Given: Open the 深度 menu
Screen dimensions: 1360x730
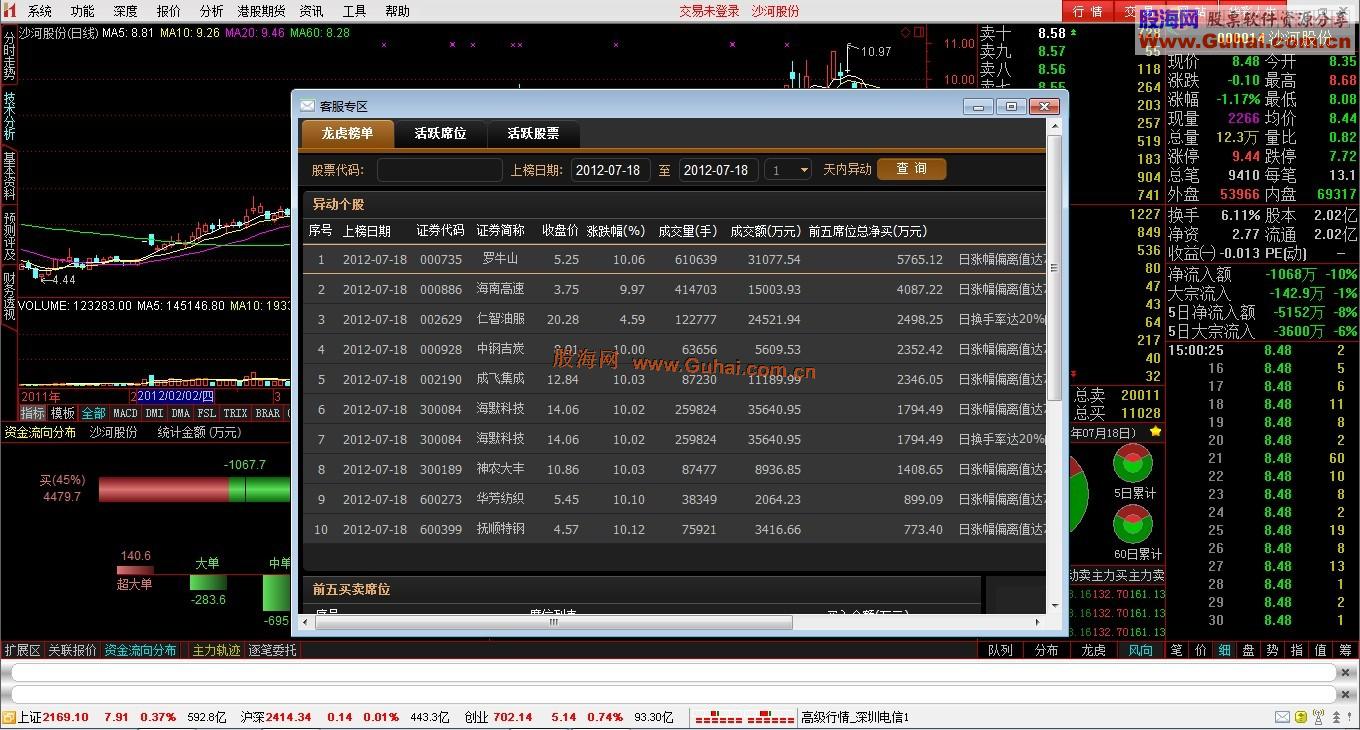Looking at the screenshot, I should (126, 11).
